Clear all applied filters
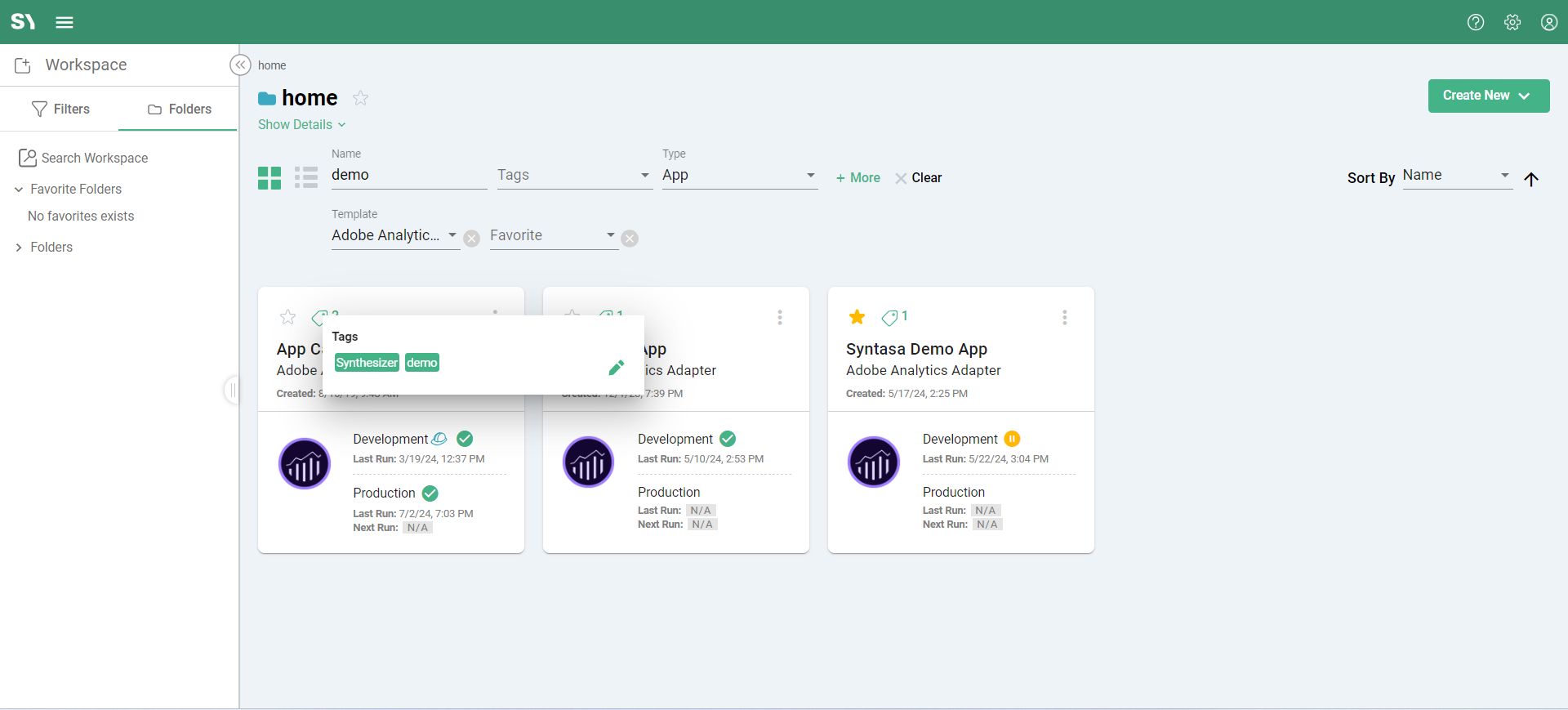 (x=919, y=178)
